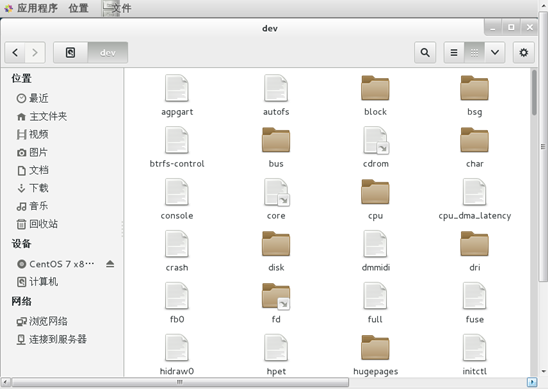The width and height of the screenshot is (548, 389).
Task: Open the 文件 app menu in top panel
Action: click(117, 8)
